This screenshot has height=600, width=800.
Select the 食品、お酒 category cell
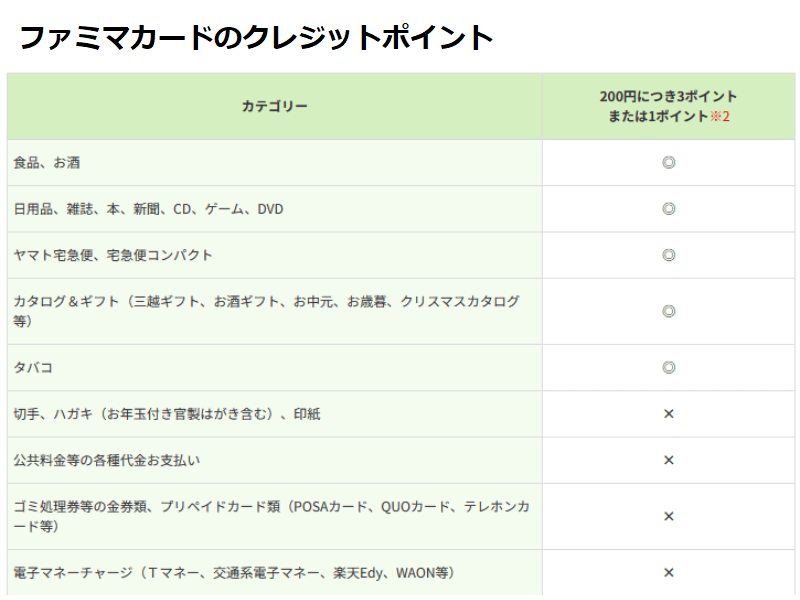click(x=46, y=162)
